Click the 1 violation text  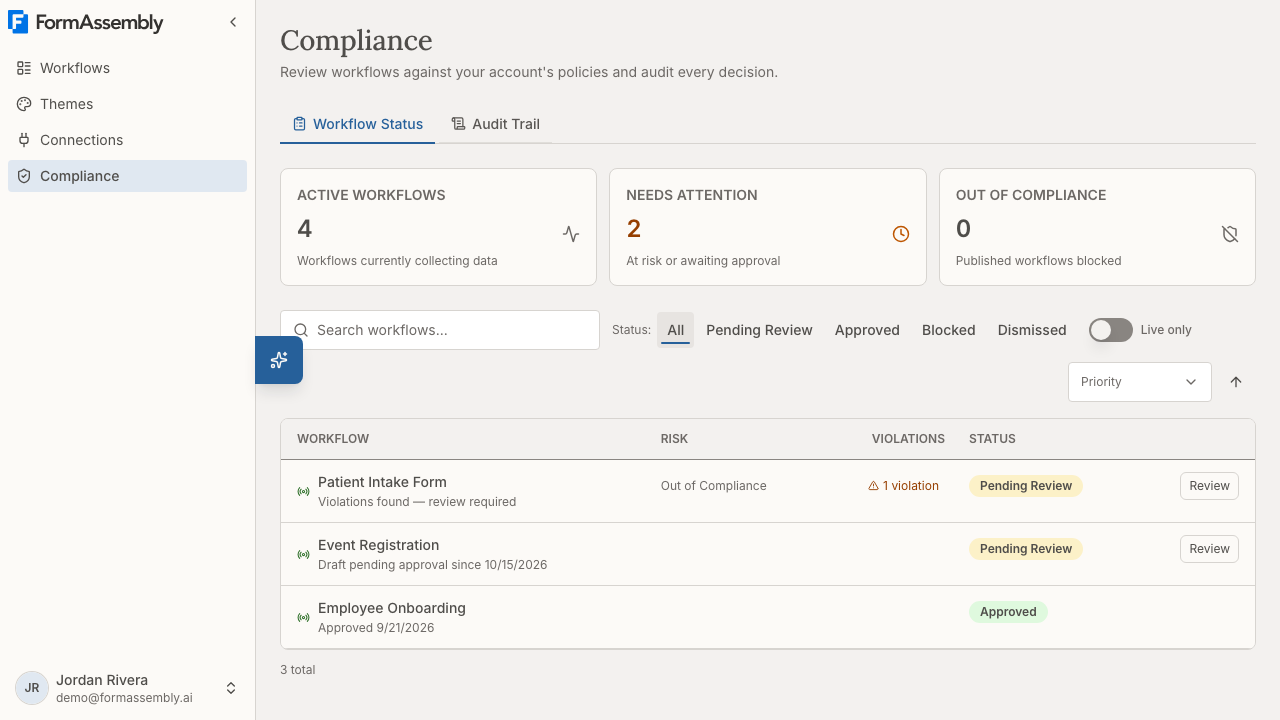coord(910,486)
